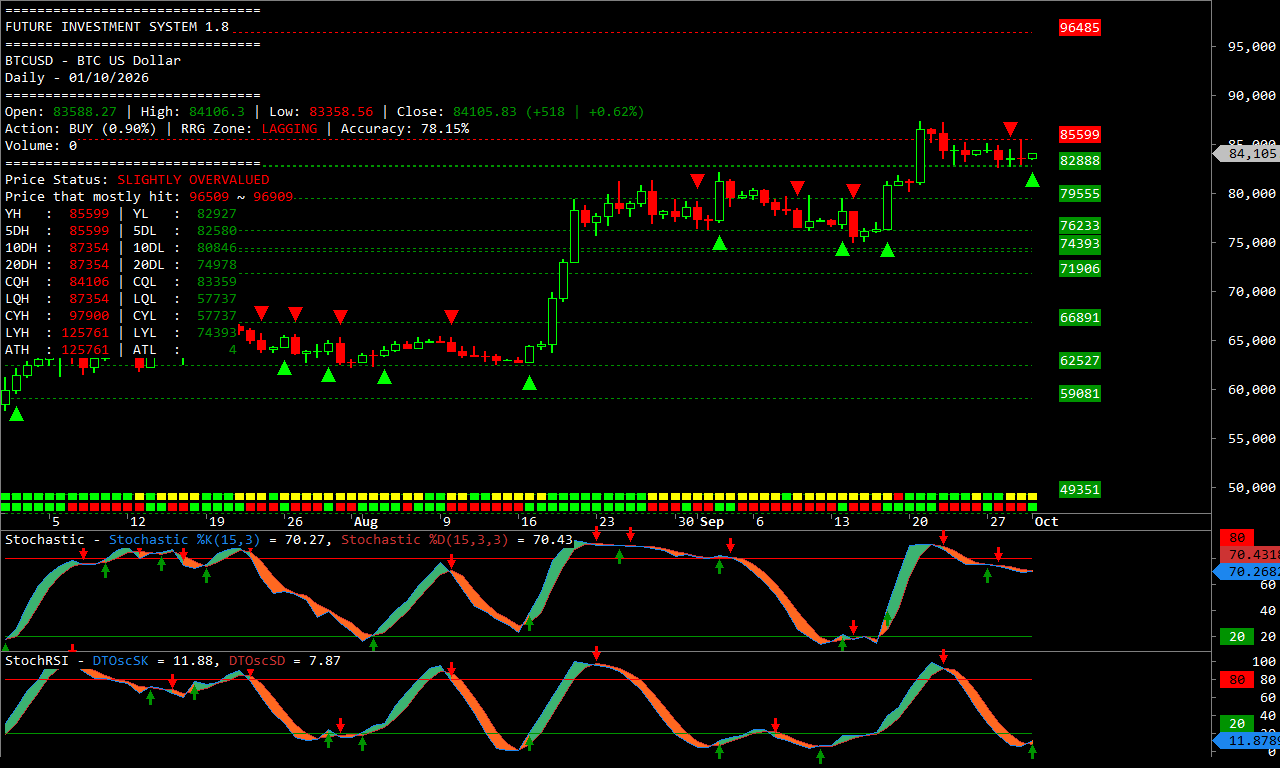This screenshot has width=1280, height=768.
Task: Click the red sell triangle above the 85599 line
Action: click(x=1011, y=129)
